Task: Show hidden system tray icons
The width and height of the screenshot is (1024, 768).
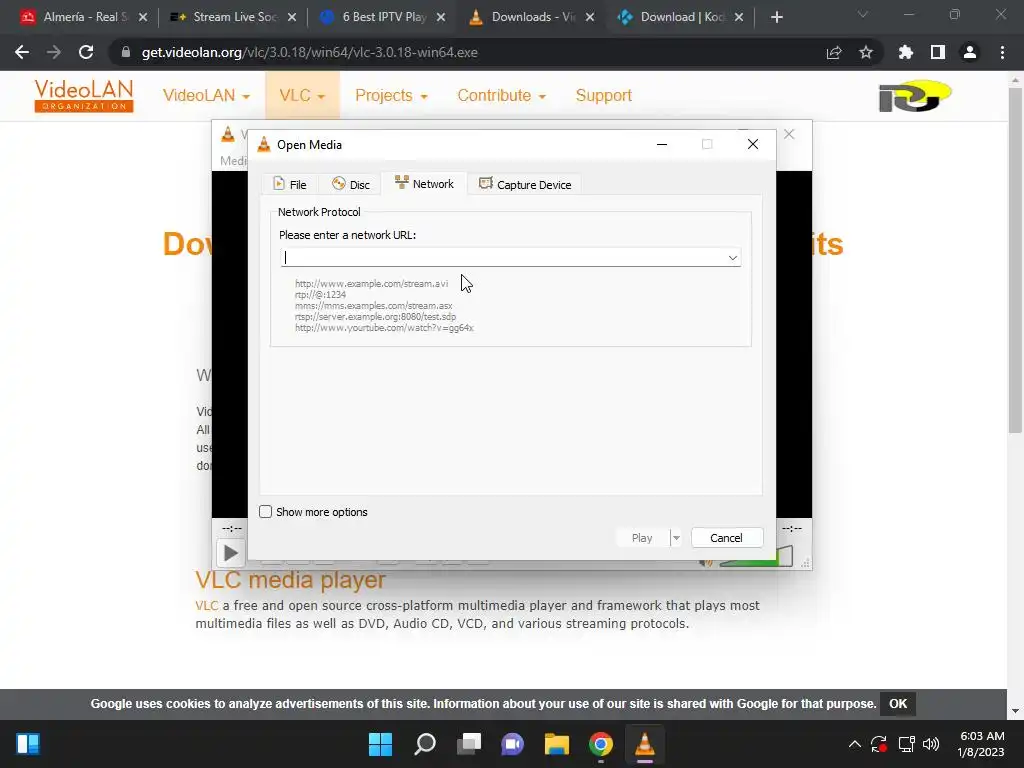Action: (854, 744)
